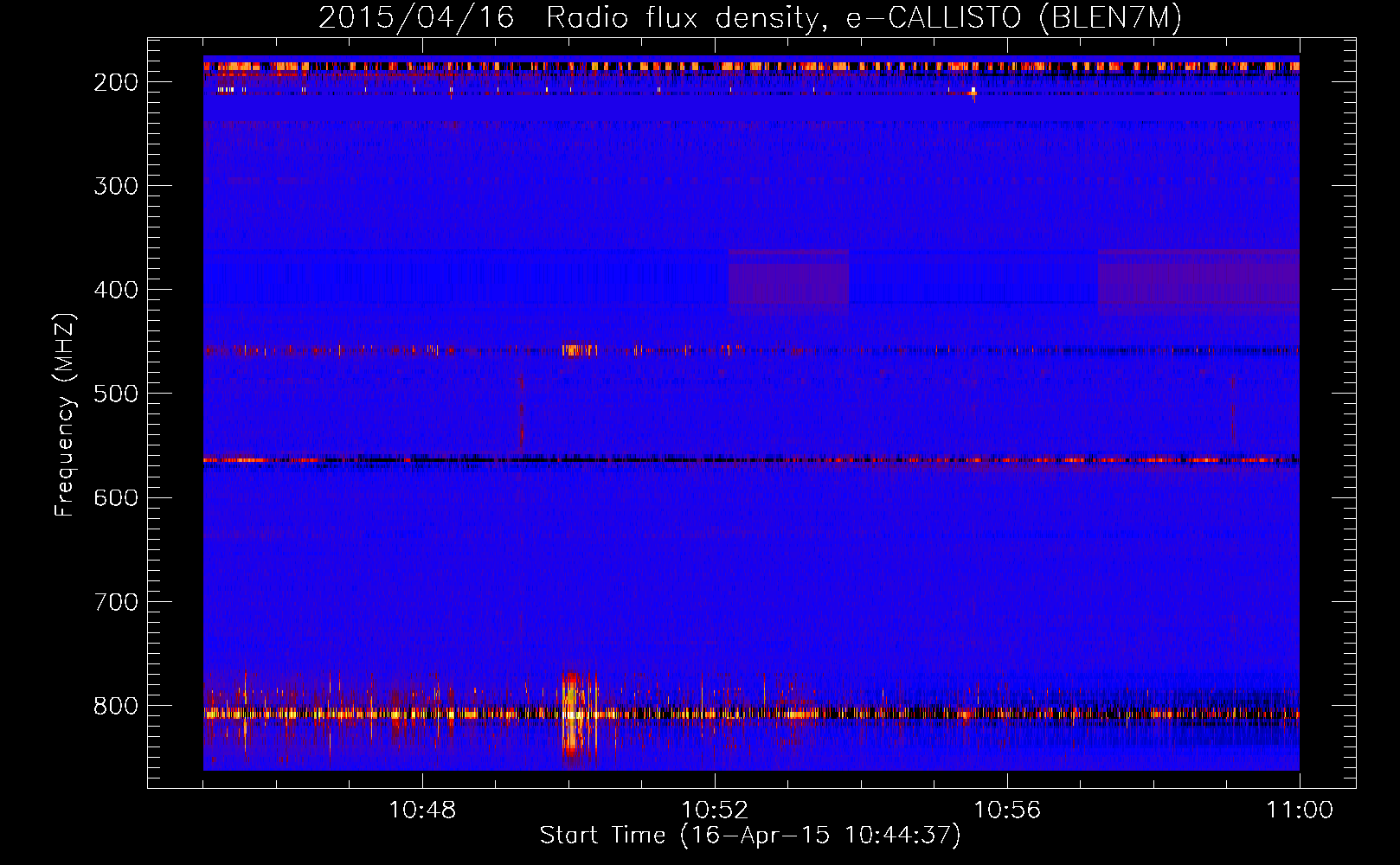Click the "Start Time (16-Apr-15 10:44:37)" label
Screen dimensions: 1400x865
tap(750, 836)
